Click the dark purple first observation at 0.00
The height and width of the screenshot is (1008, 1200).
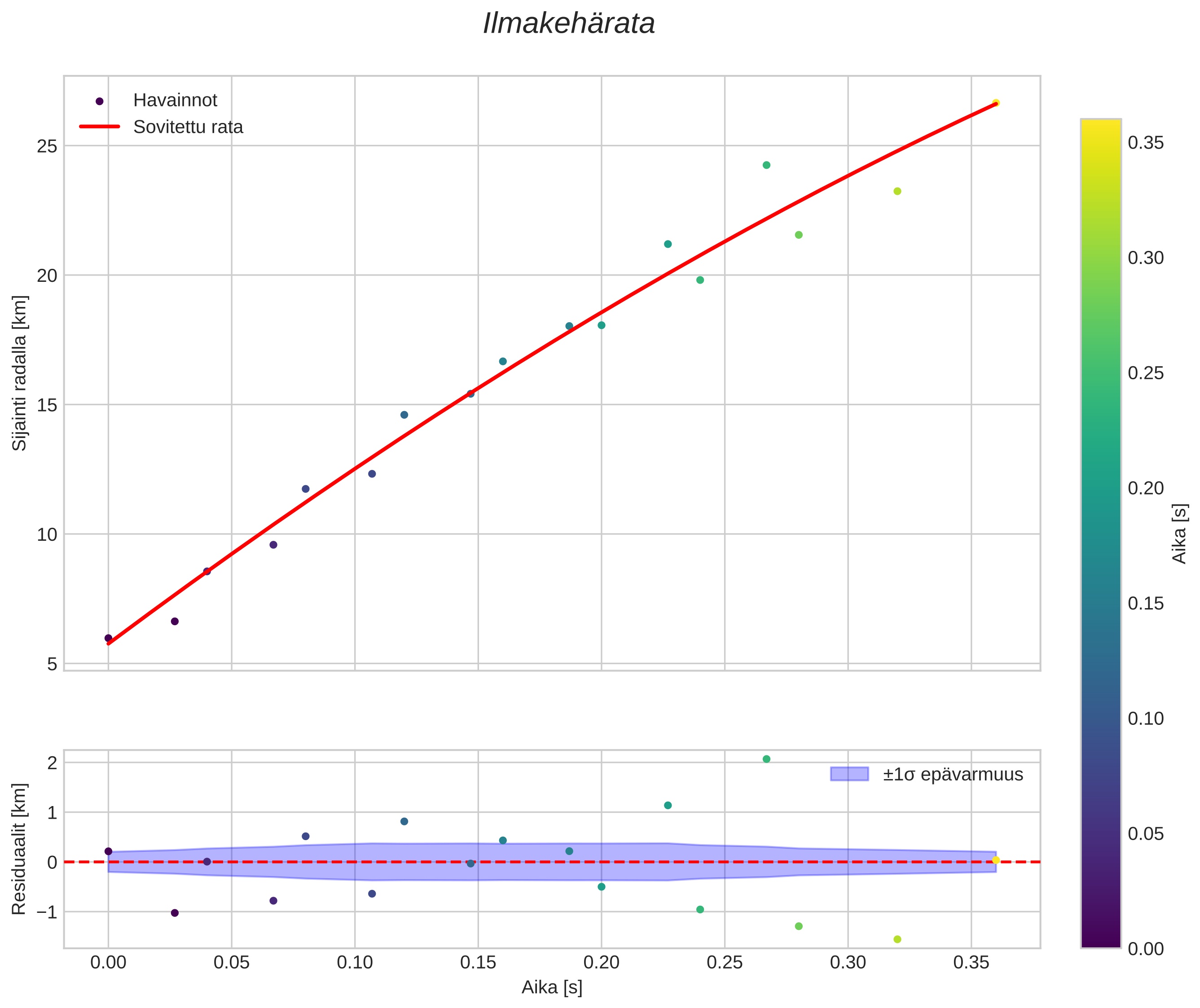point(108,638)
